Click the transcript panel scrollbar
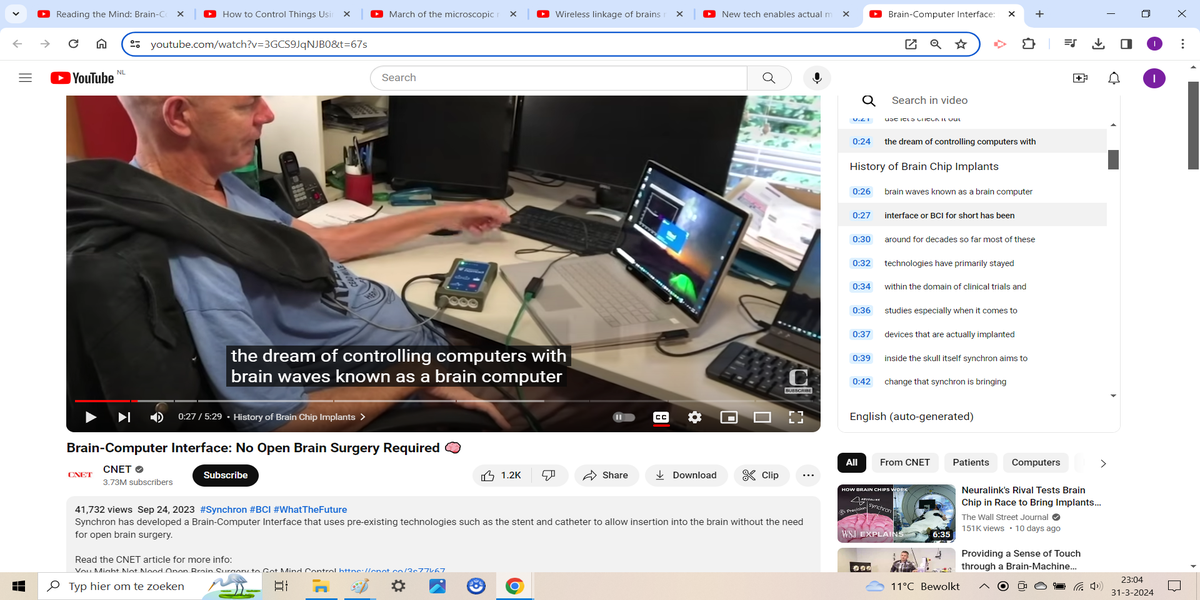The height and width of the screenshot is (600, 1200). (1113, 160)
